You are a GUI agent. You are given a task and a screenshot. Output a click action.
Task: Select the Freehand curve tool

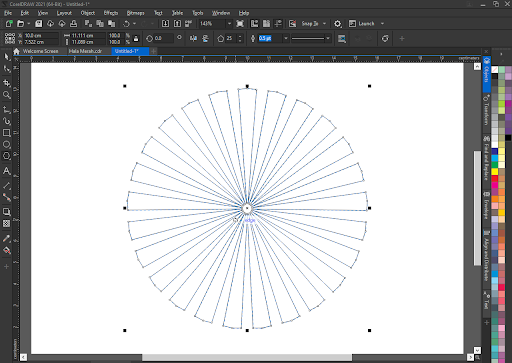click(6, 109)
